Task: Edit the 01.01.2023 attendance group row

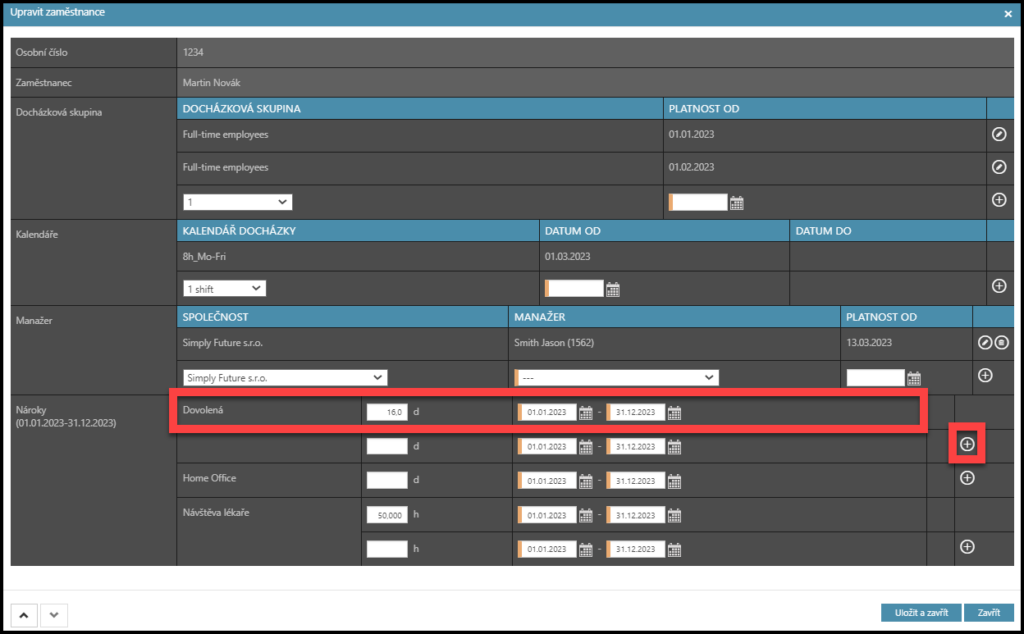Action: coord(998,135)
